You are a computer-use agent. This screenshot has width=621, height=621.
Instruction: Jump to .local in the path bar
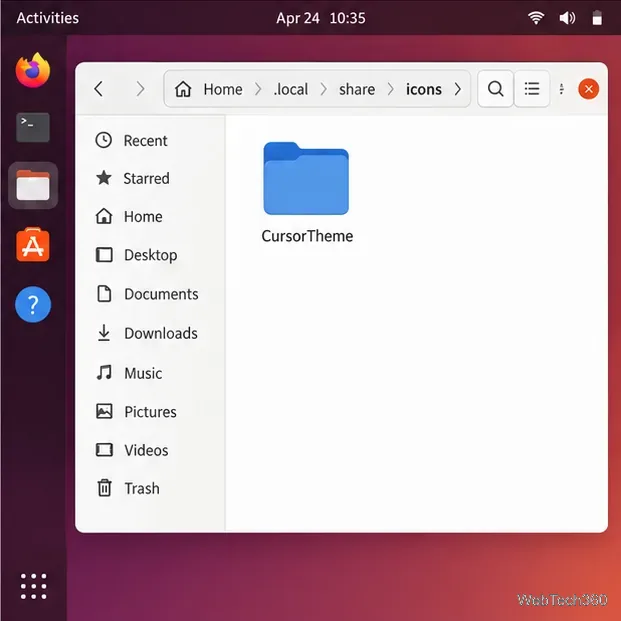pos(290,89)
